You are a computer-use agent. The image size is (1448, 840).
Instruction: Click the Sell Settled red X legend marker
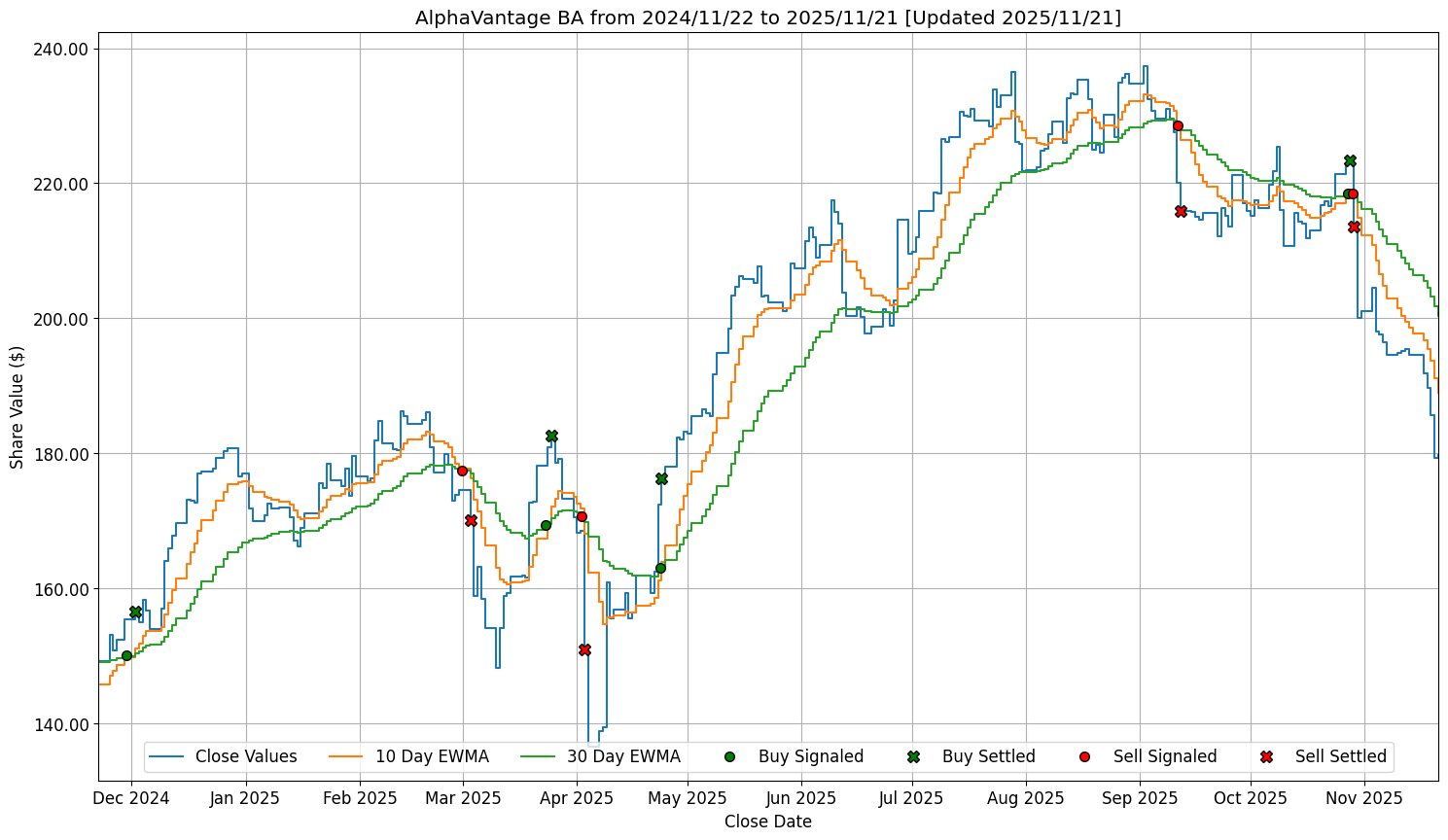(1265, 756)
